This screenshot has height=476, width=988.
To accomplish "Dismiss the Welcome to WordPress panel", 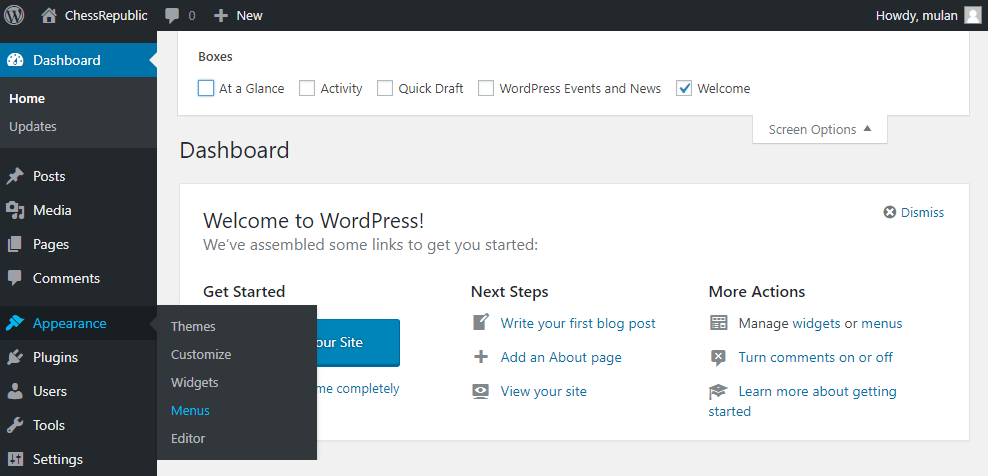I will [922, 212].
